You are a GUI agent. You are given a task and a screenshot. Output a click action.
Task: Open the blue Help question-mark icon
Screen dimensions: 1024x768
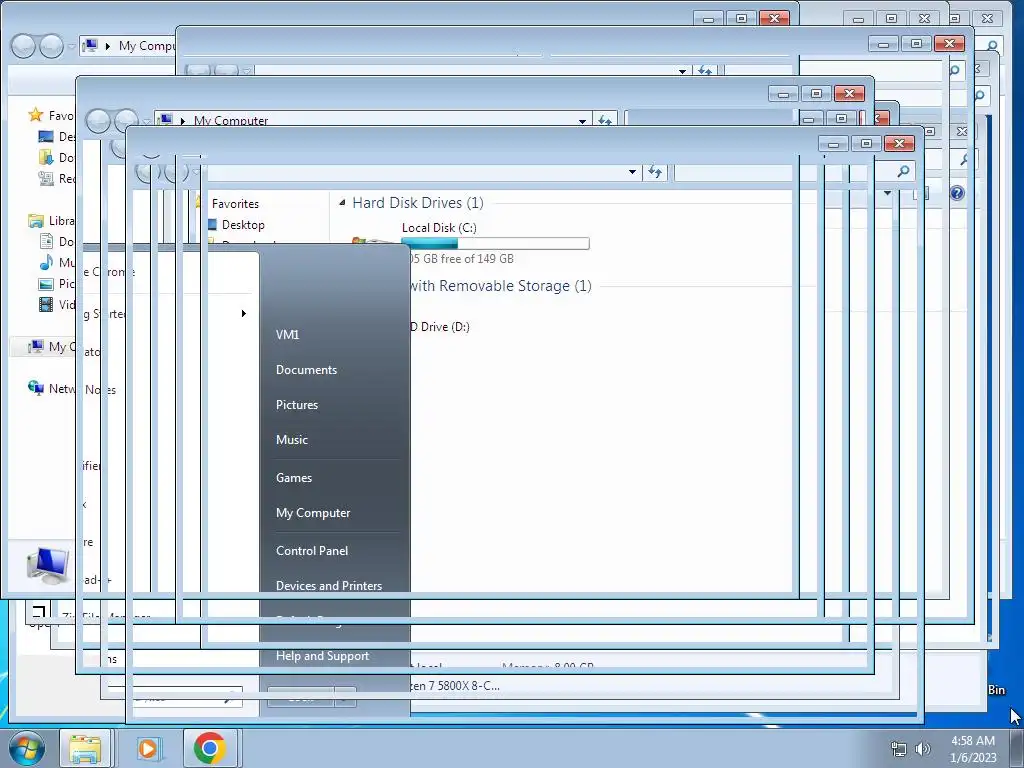pos(957,193)
